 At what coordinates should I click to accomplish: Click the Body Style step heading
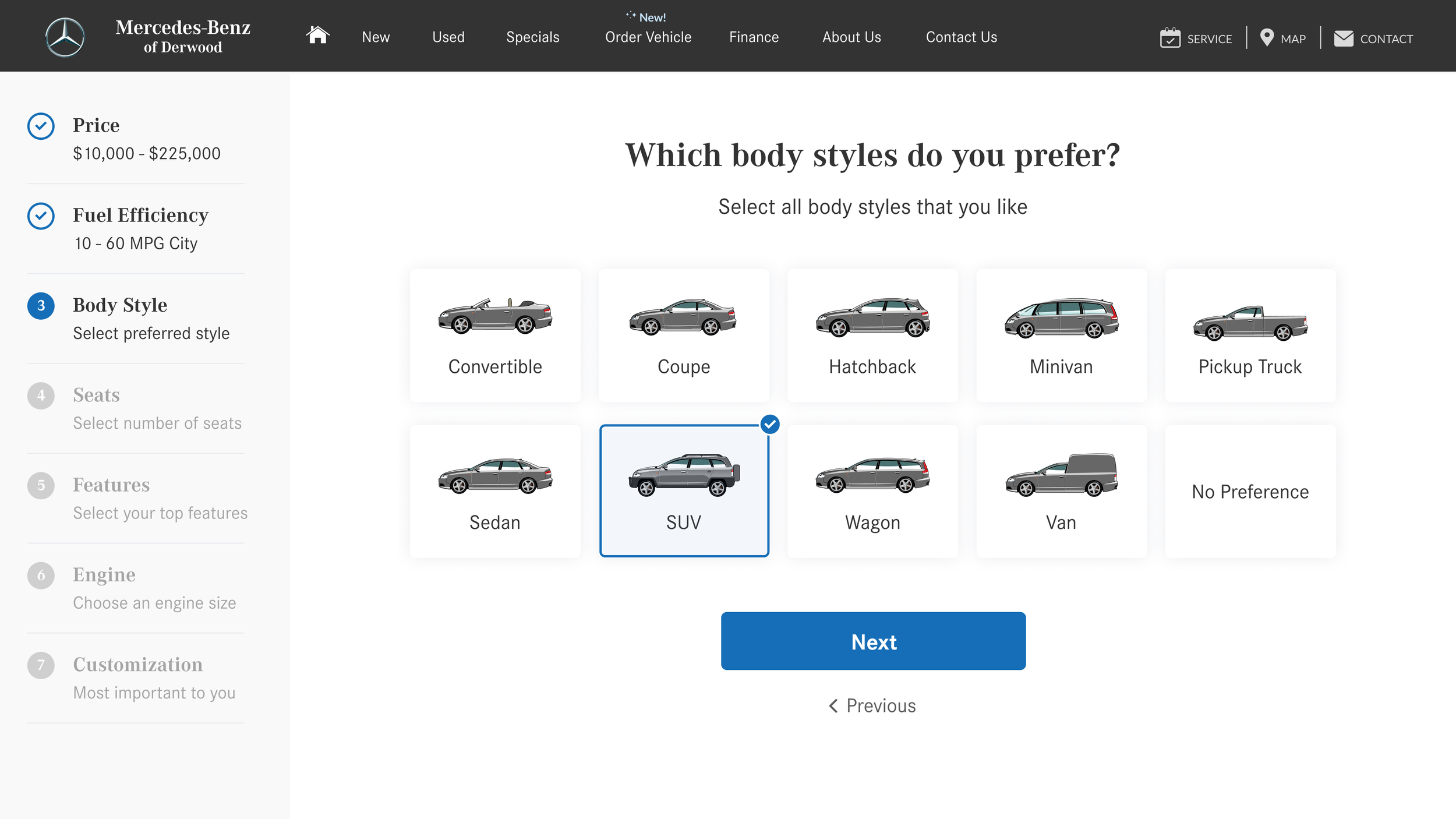pos(120,305)
